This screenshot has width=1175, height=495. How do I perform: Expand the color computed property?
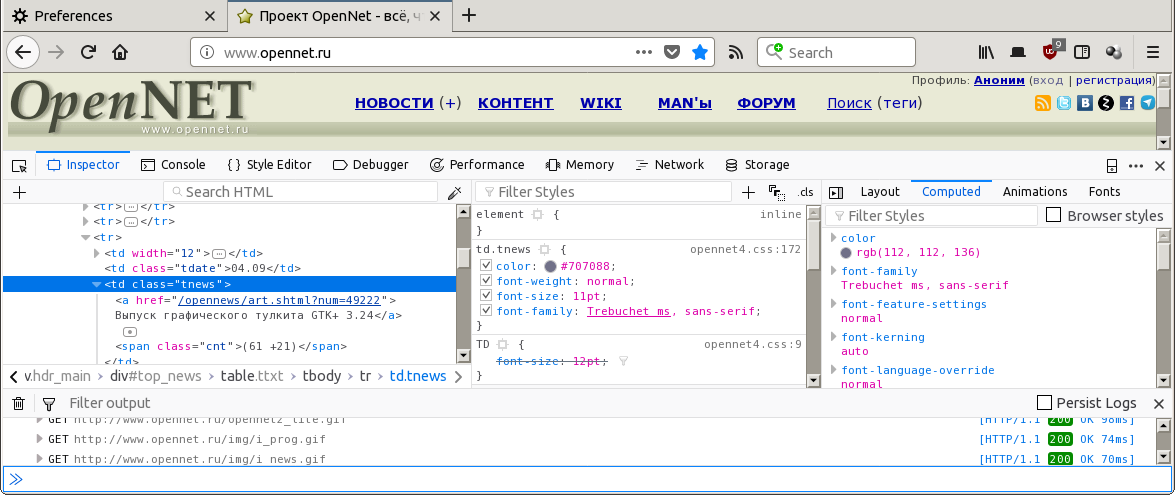point(833,238)
